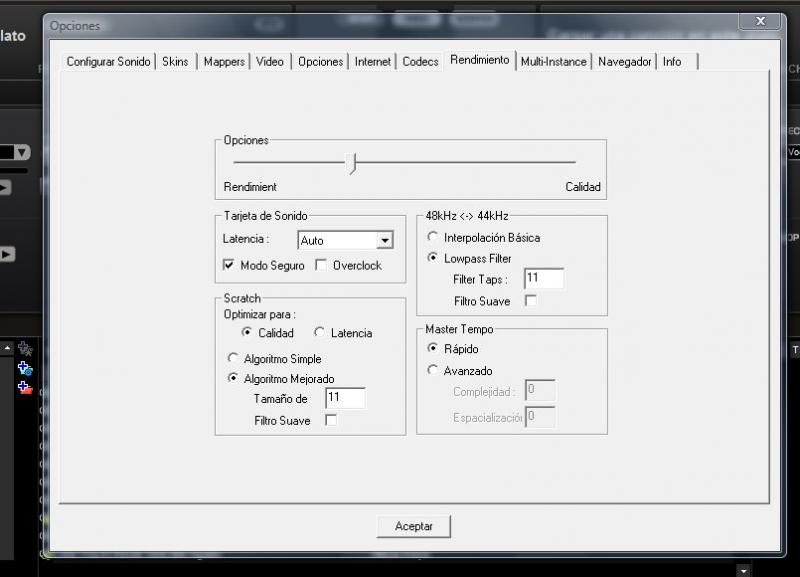Choose Latencia under Optimizar para
800x577 pixels.
319,332
